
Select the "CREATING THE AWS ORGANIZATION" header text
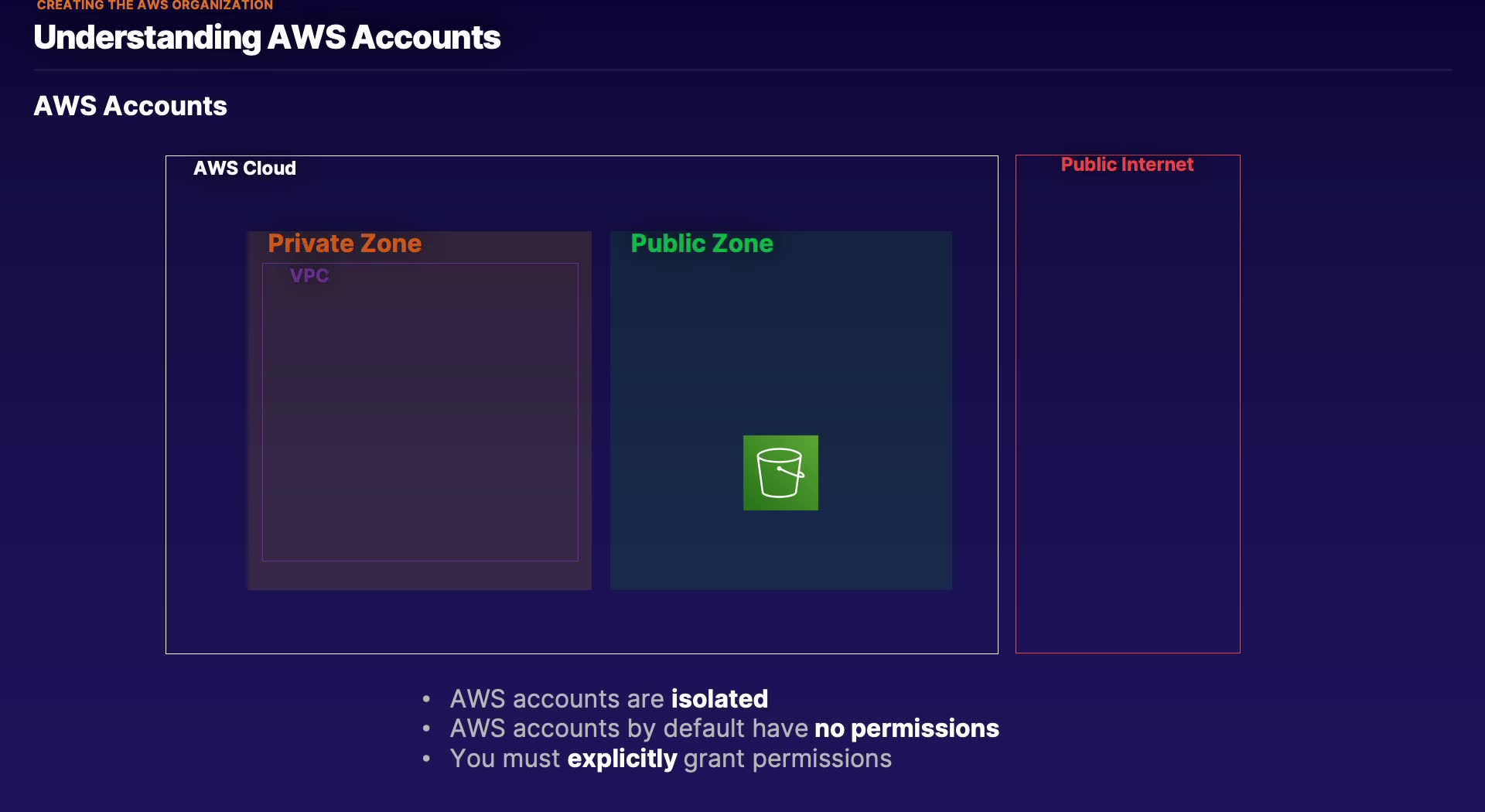click(x=155, y=5)
